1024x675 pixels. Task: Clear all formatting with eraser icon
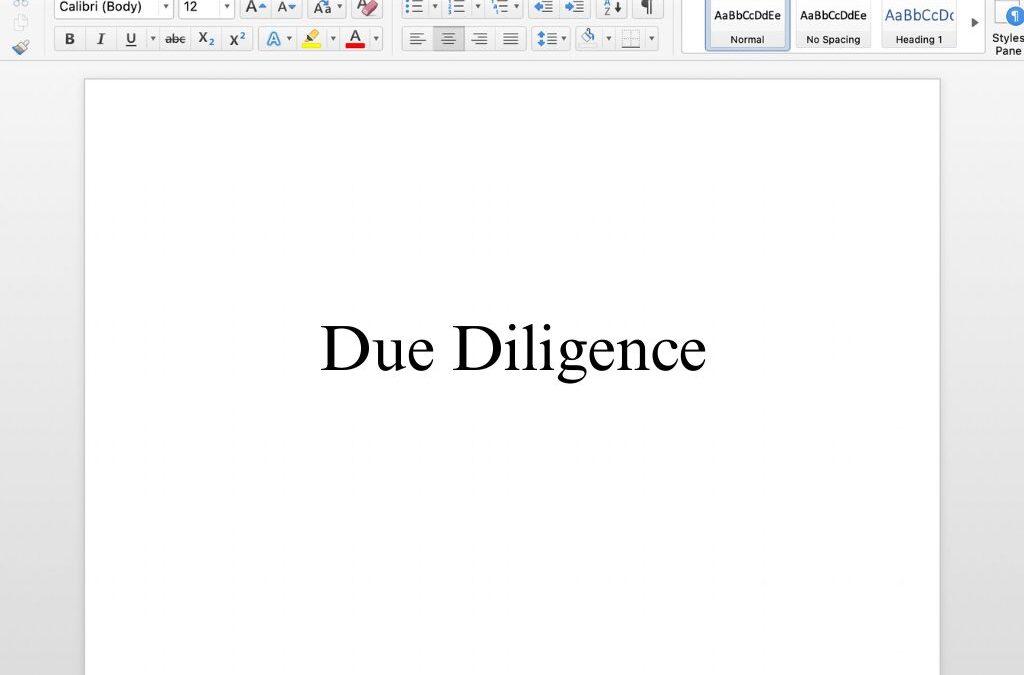point(368,7)
